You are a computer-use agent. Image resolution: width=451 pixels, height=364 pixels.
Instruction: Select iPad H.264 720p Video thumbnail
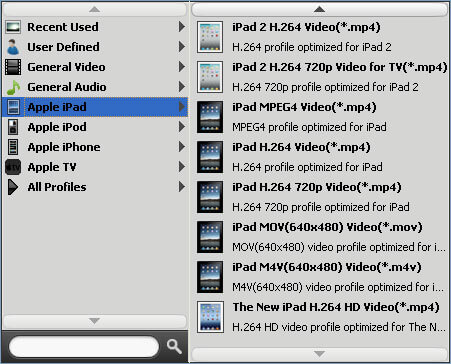pyautogui.click(x=210, y=197)
